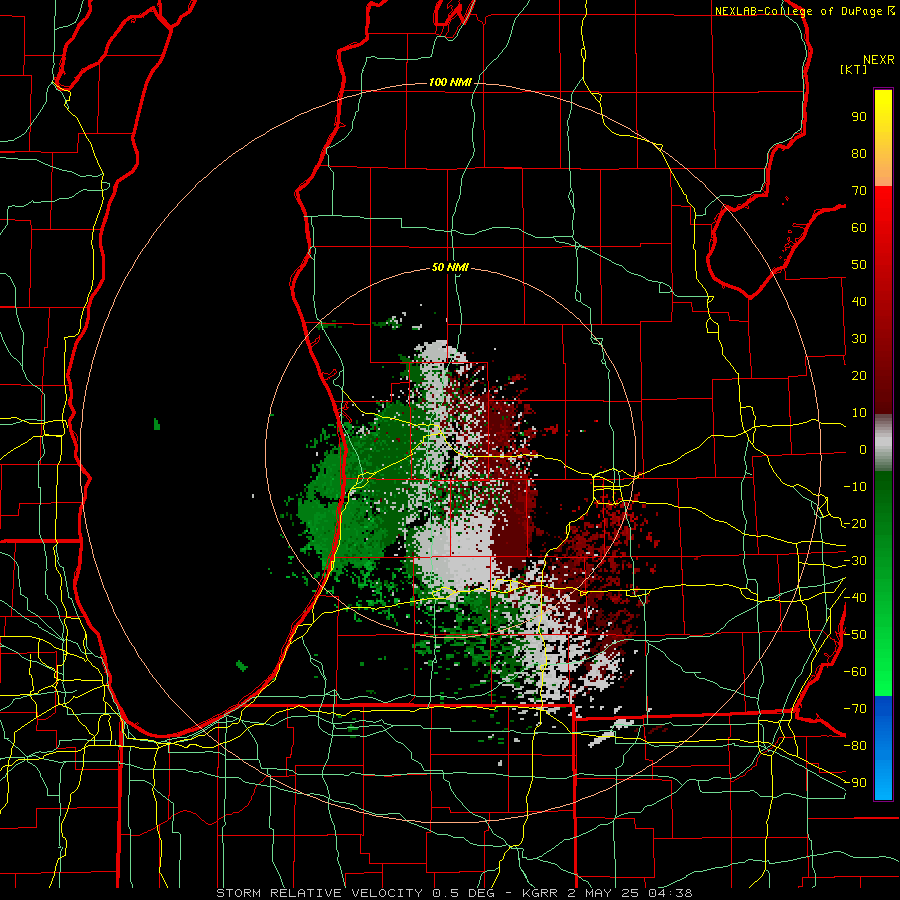Click the '50 NMI' range ring label
This screenshot has width=900, height=900.
point(450,267)
